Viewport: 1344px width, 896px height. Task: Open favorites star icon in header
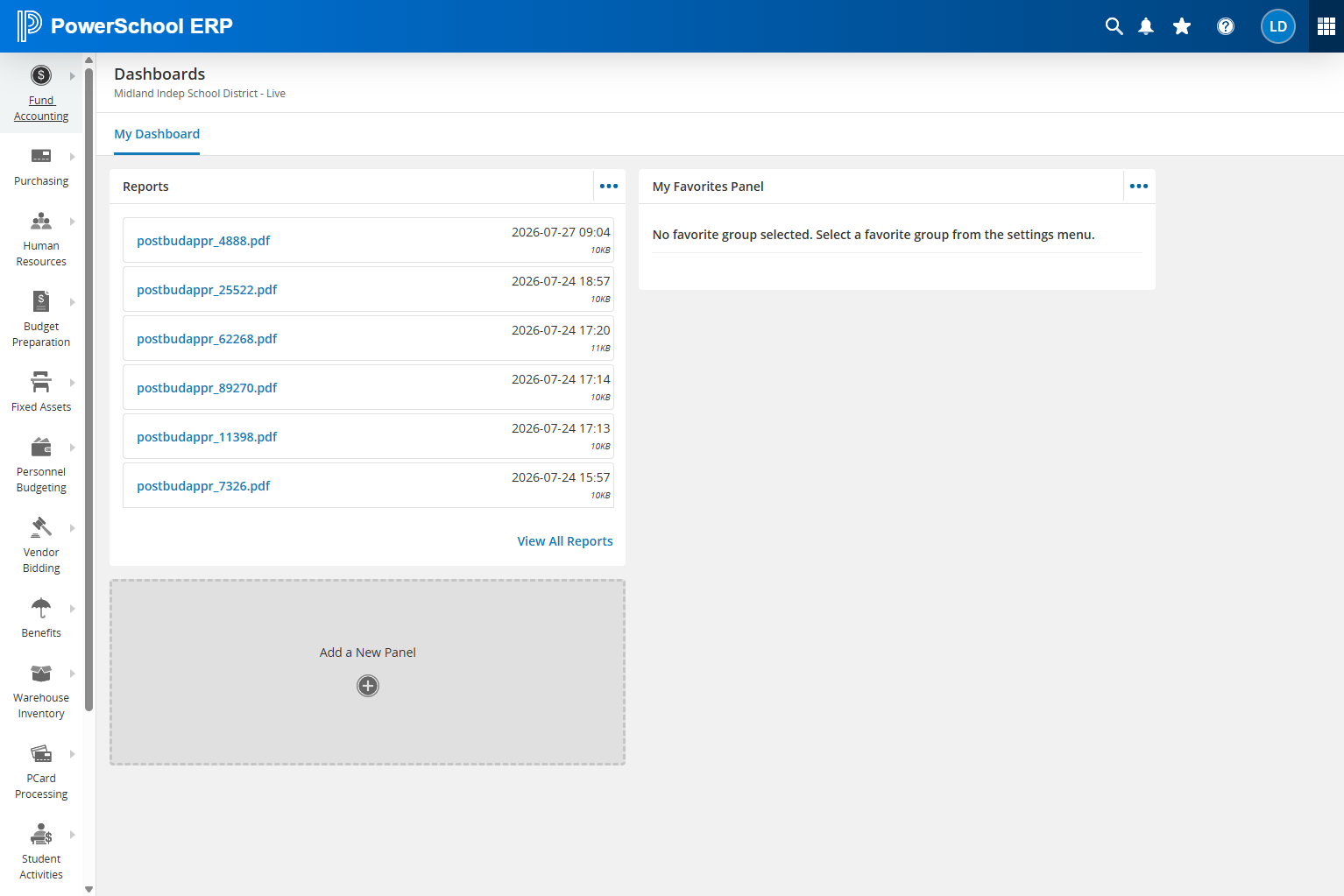[1182, 26]
